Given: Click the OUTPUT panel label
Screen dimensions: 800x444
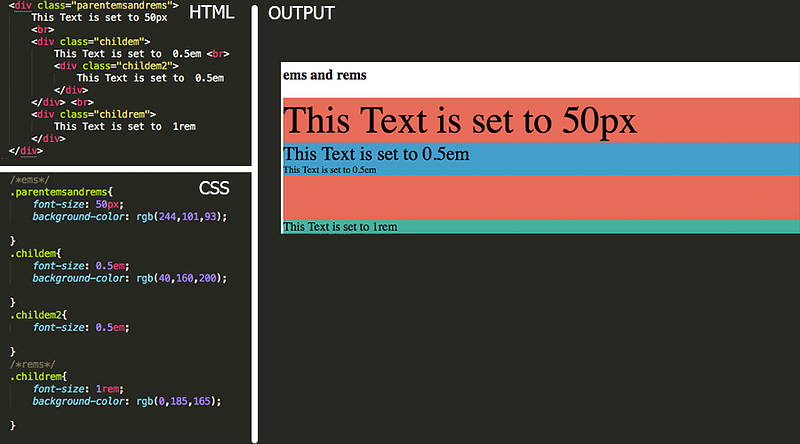Looking at the screenshot, I should pos(302,13).
